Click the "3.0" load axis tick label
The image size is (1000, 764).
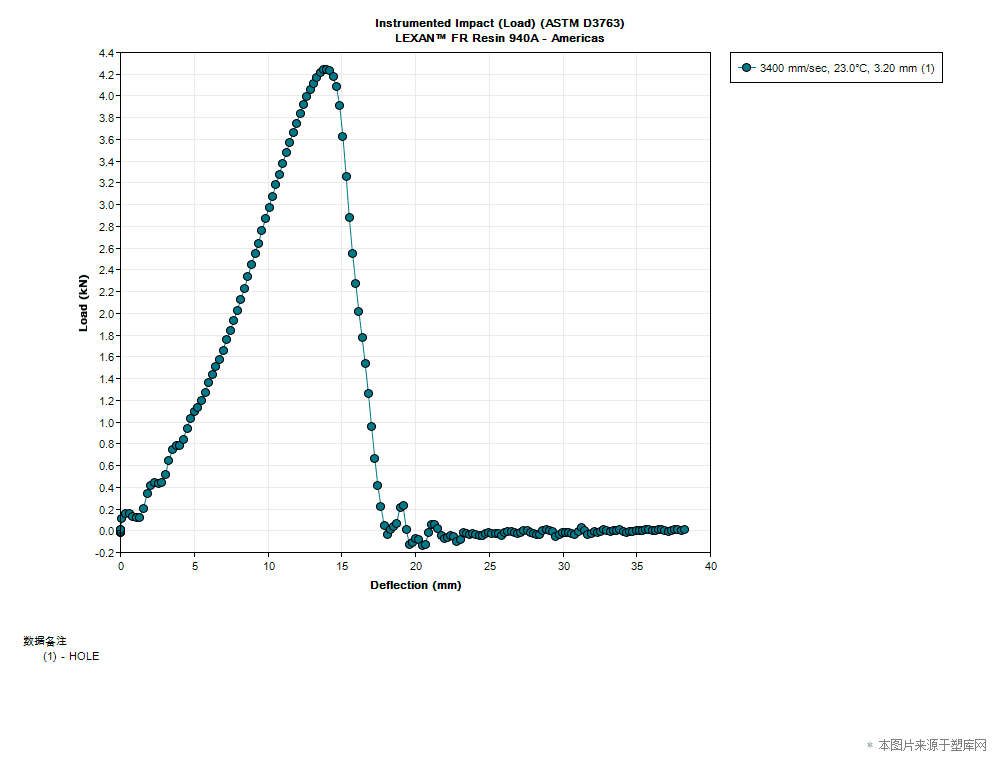pyautogui.click(x=107, y=205)
